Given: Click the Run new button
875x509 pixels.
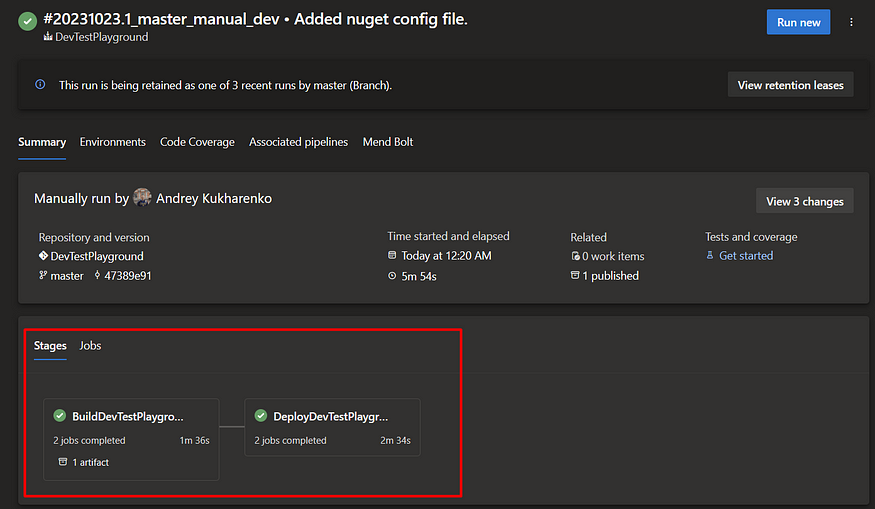Looking at the screenshot, I should [x=798, y=22].
